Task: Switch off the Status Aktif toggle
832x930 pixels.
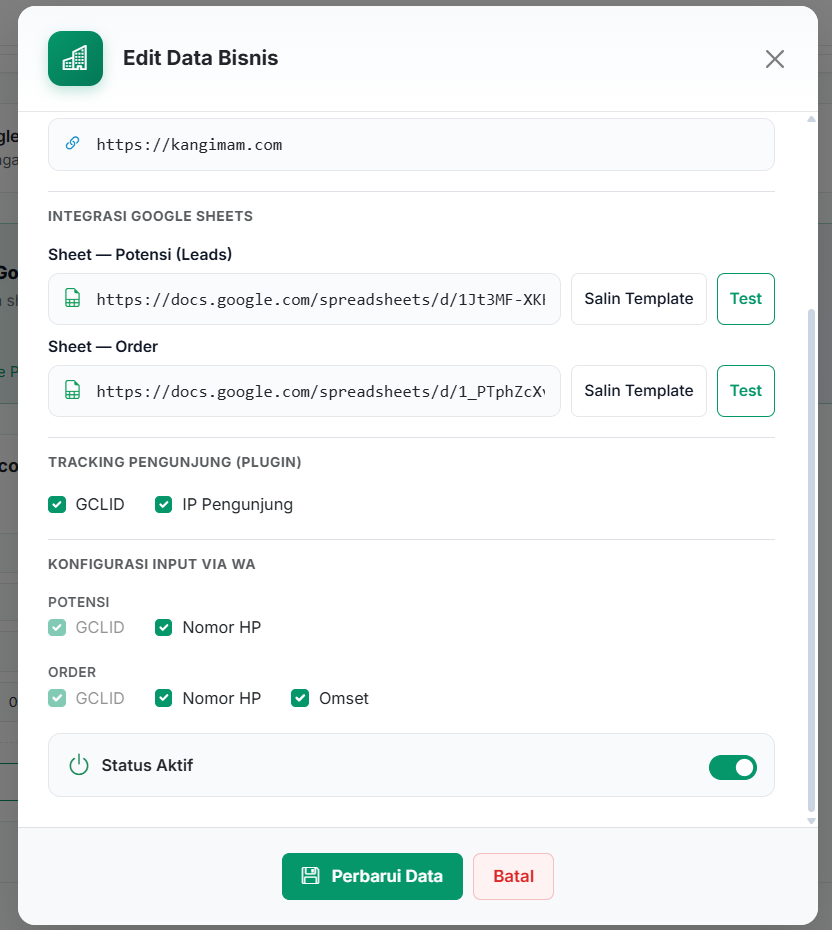Action: click(x=732, y=767)
